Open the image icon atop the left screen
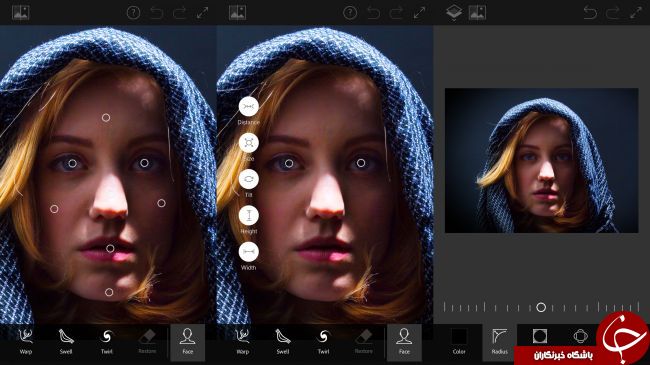650x365 pixels. (x=20, y=13)
